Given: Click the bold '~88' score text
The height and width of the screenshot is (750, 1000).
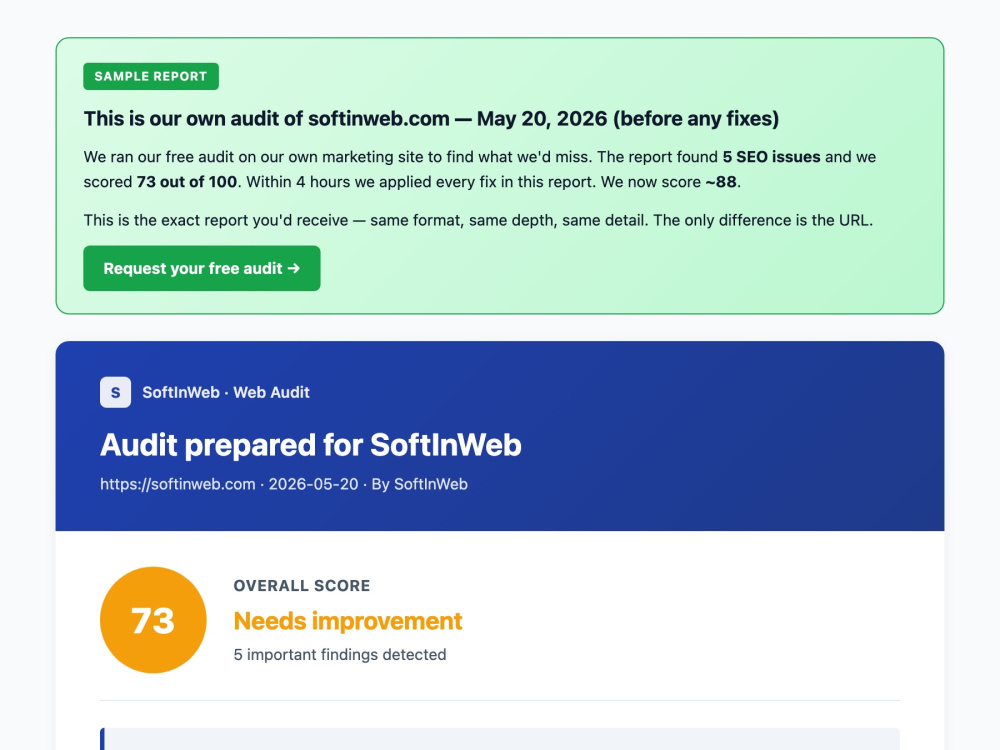Looking at the screenshot, I should click(721, 182).
